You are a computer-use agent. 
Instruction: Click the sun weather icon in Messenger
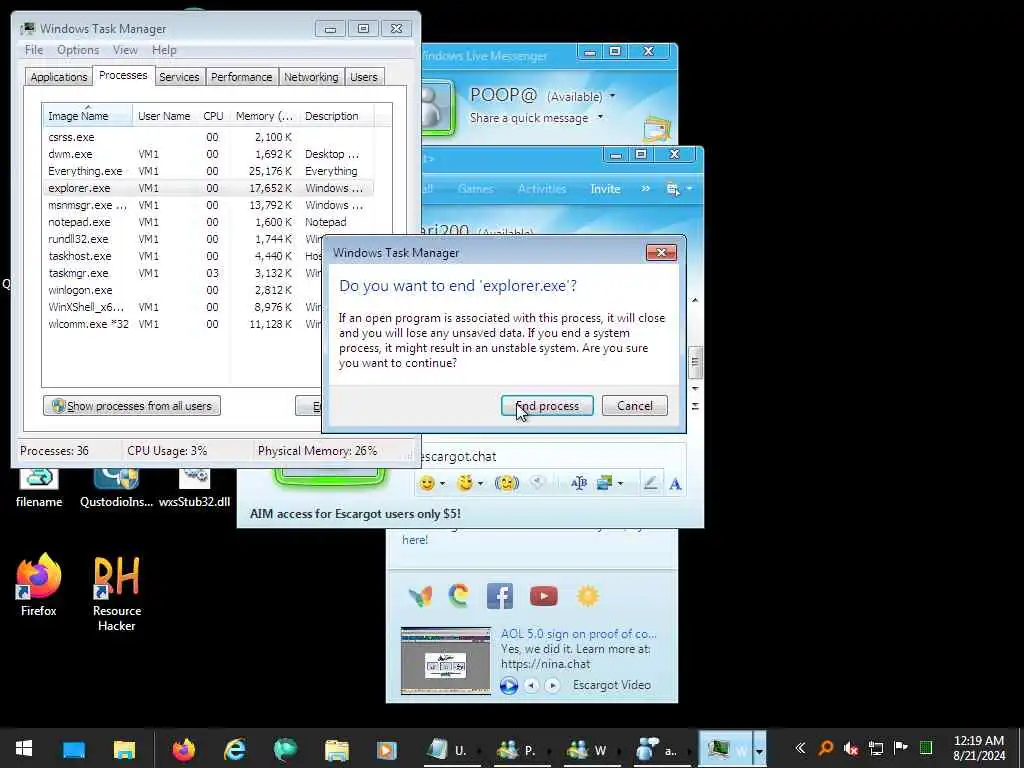point(588,596)
